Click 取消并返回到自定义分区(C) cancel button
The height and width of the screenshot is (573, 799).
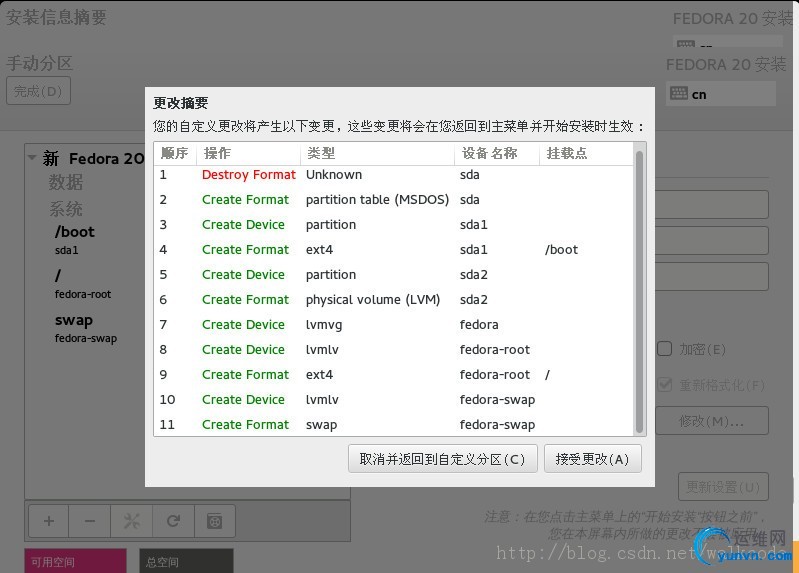tap(443, 459)
